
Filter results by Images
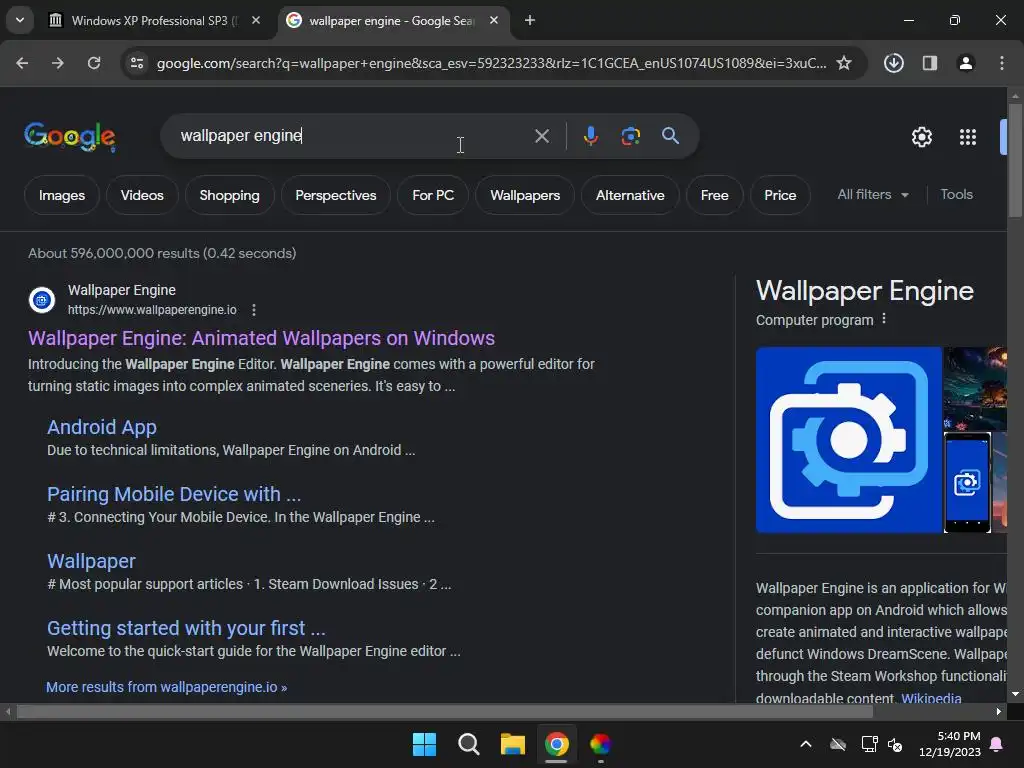coord(62,195)
